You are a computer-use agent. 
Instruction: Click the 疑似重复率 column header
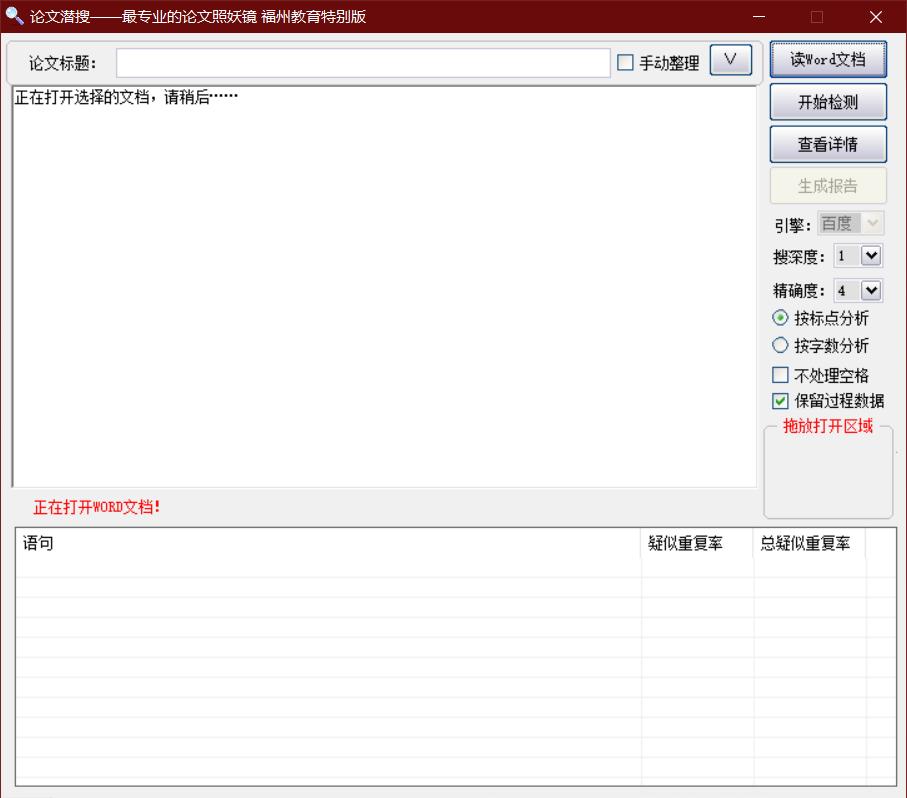pos(697,543)
